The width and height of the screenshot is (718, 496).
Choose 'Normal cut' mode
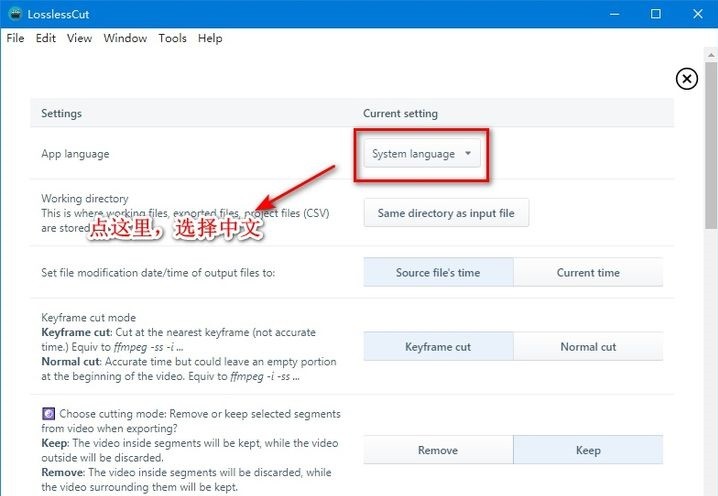[x=588, y=347]
